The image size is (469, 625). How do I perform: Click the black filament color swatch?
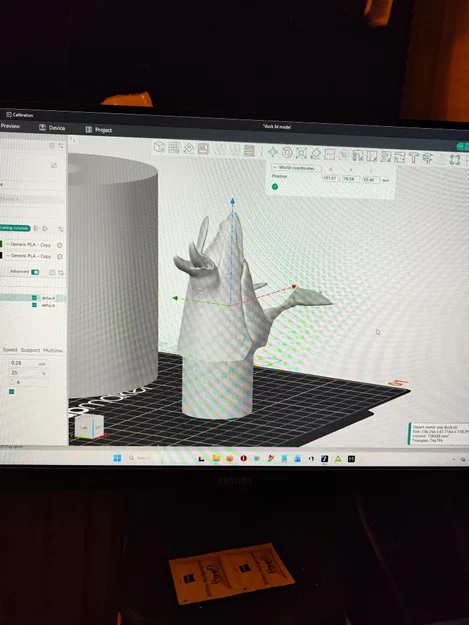1,256
